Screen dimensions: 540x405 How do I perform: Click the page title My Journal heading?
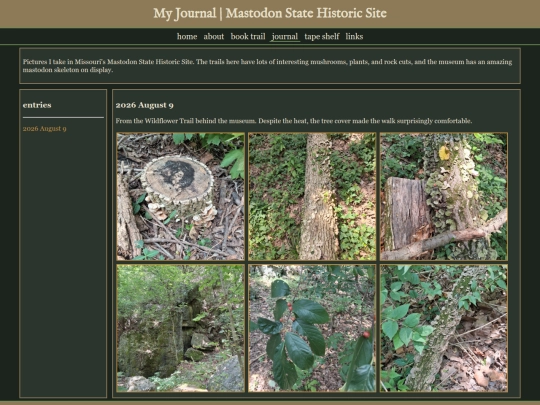click(x=270, y=13)
